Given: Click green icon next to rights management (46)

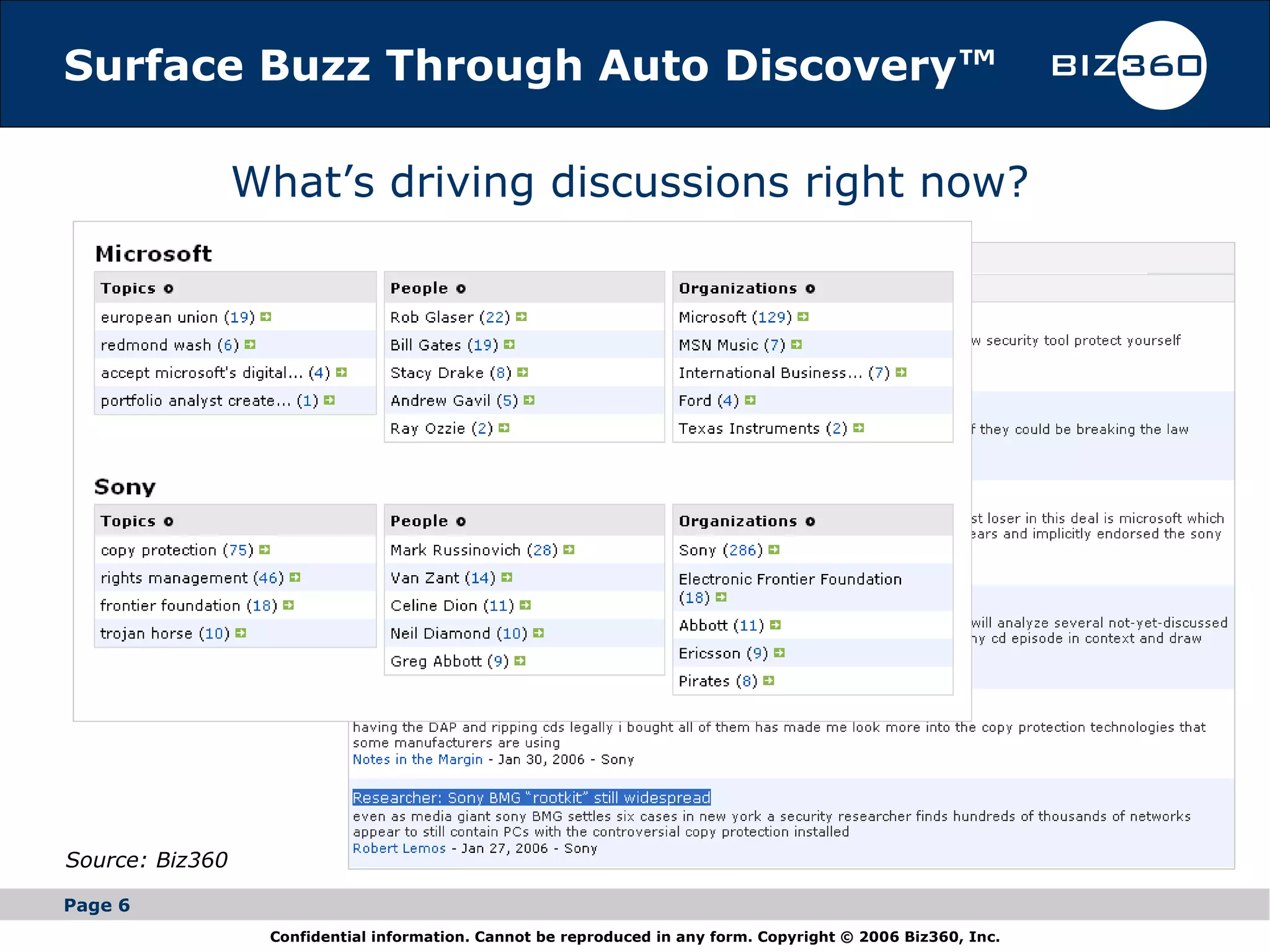Looking at the screenshot, I should (x=295, y=578).
